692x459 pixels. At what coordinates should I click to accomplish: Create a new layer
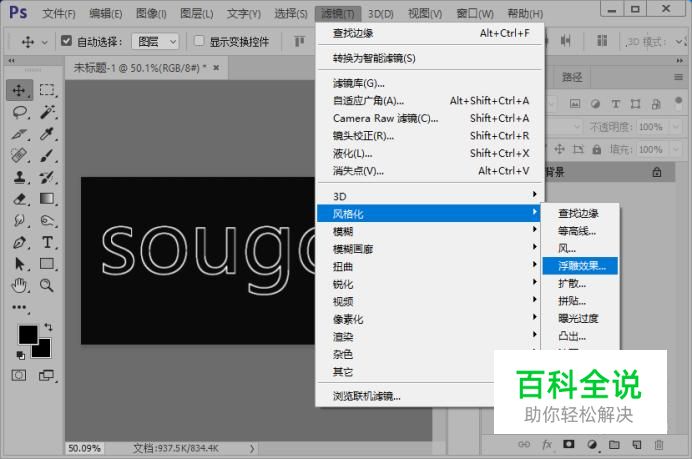point(637,444)
